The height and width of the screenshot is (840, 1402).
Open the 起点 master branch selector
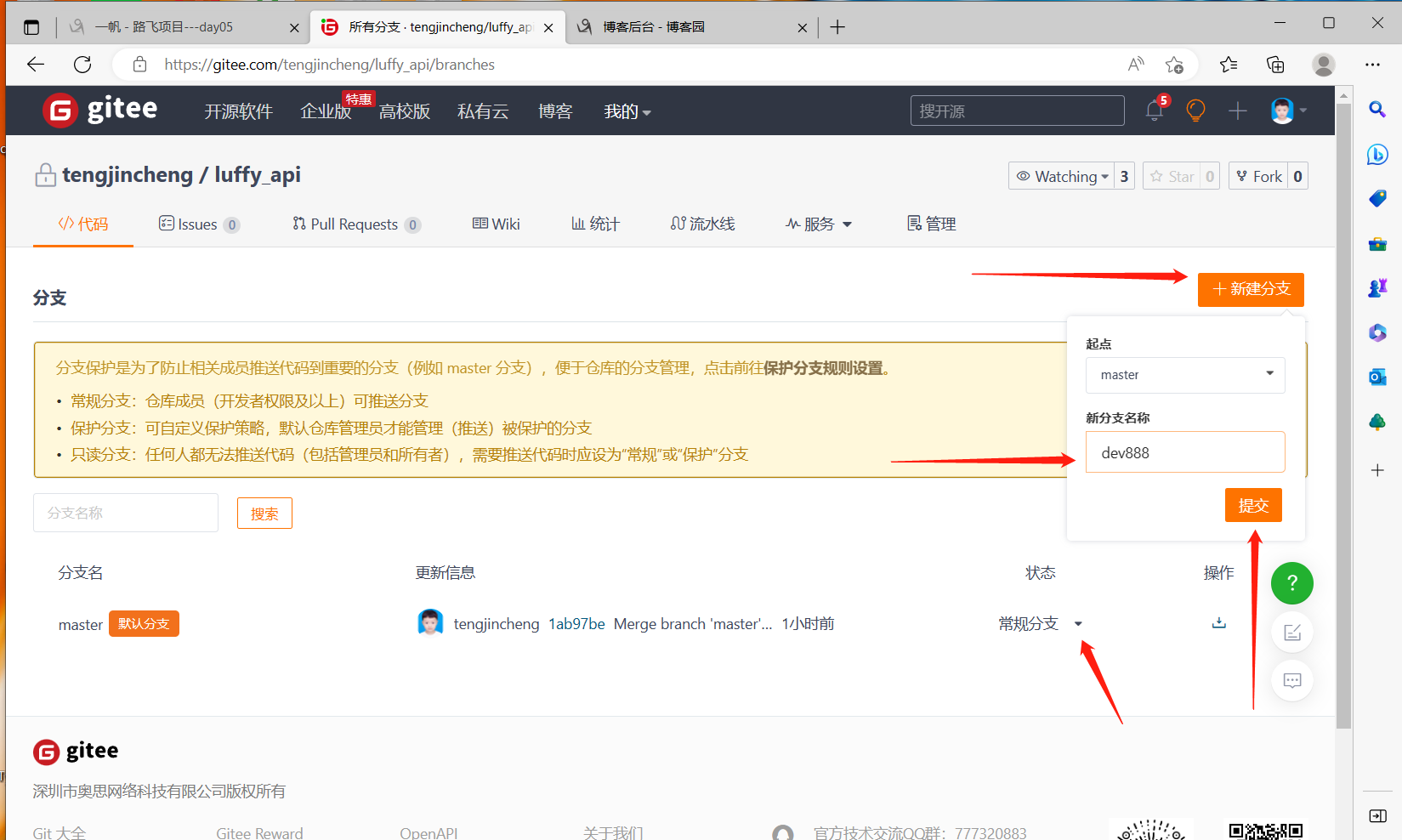[1185, 375]
